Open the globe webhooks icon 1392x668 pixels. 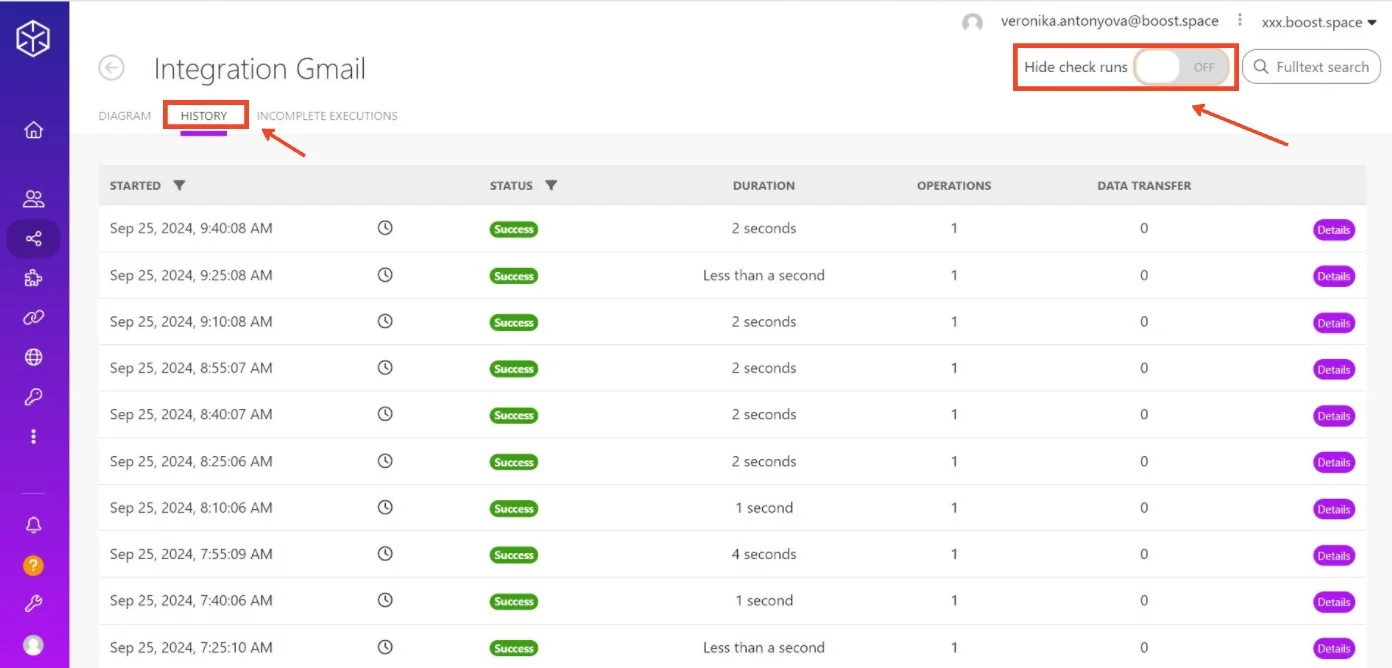point(34,357)
